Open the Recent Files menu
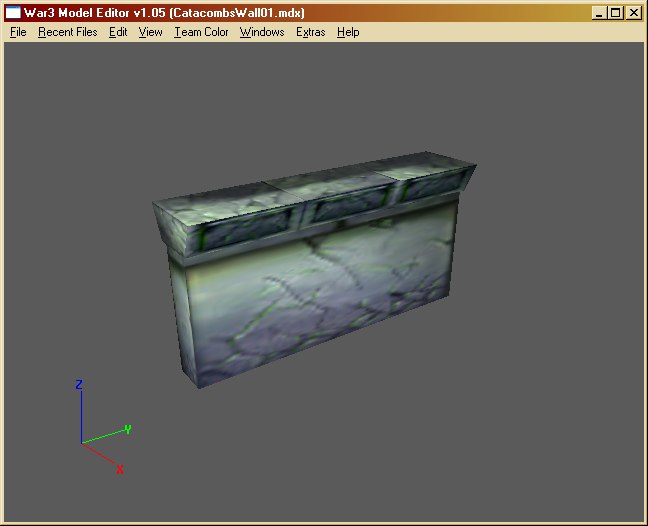Screen dimensions: 648x526 point(68,32)
